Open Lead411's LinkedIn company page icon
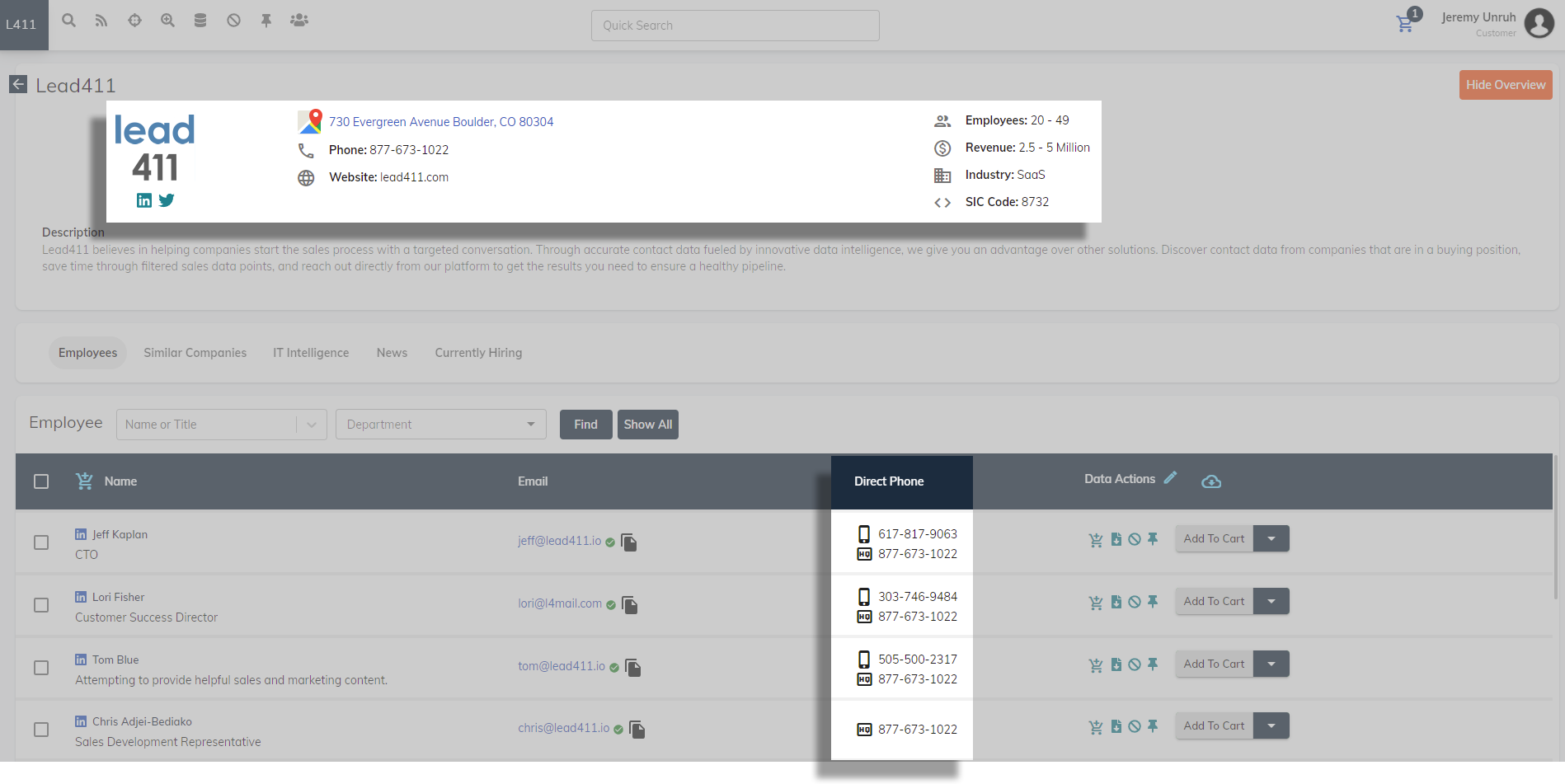 pos(144,200)
